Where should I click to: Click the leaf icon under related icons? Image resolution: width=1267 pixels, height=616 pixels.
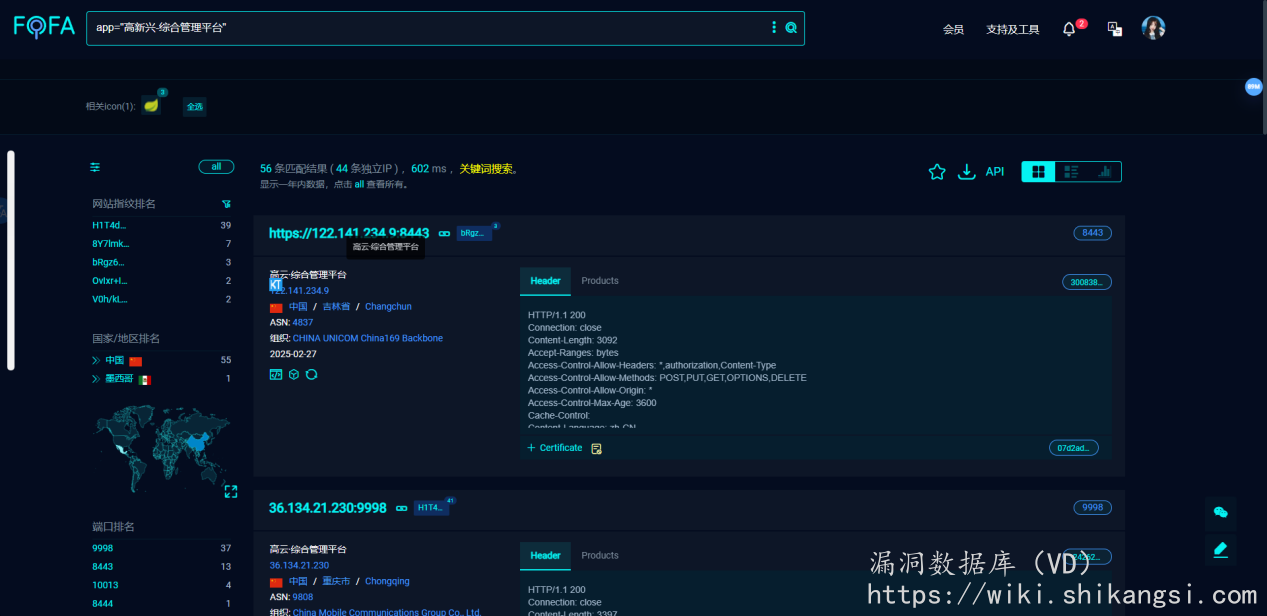pos(151,105)
